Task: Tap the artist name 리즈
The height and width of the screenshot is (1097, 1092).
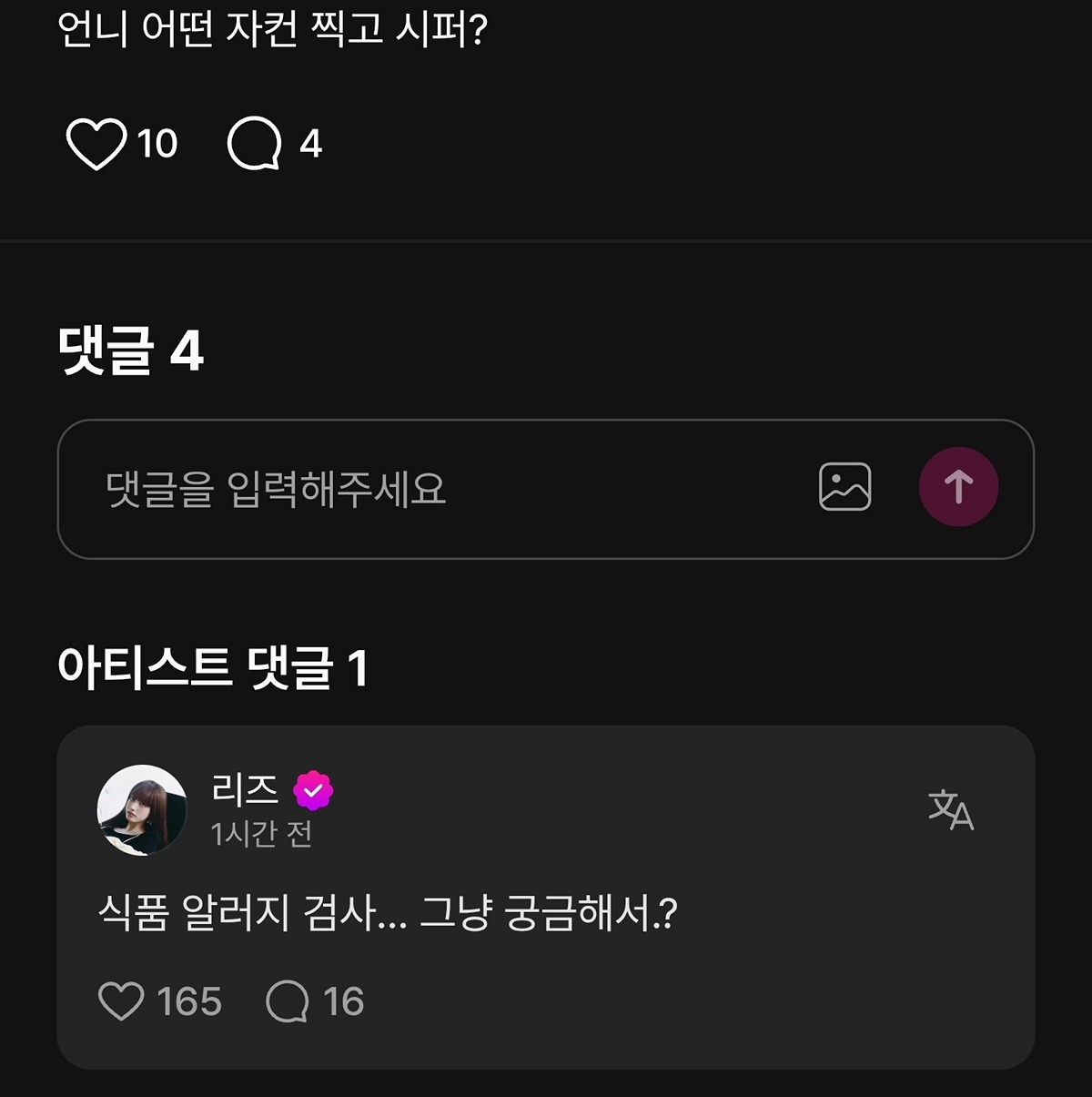Action: coord(244,789)
